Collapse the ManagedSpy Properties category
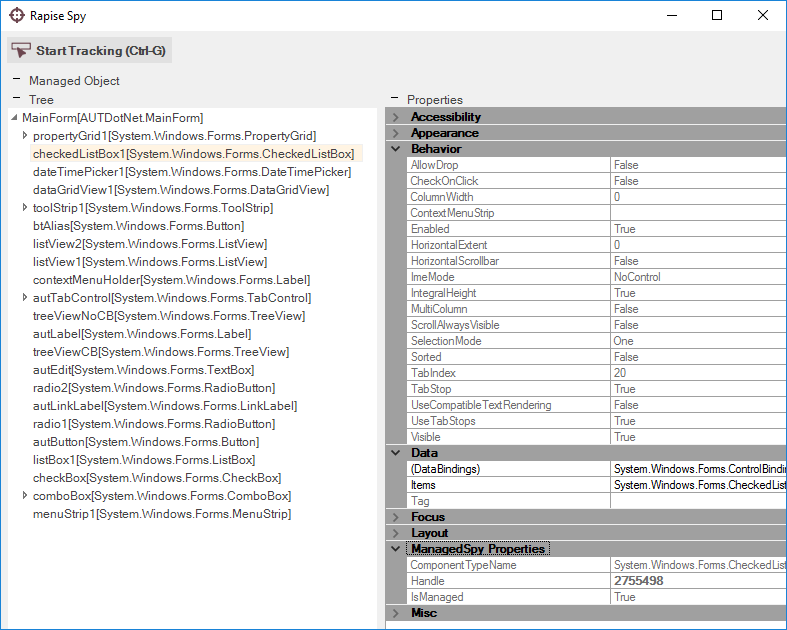Image resolution: width=787 pixels, height=630 pixels. tap(396, 549)
